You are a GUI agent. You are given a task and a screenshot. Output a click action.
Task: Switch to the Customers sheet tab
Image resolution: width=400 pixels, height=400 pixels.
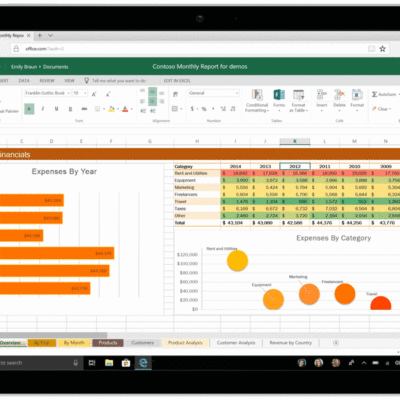pos(143,343)
